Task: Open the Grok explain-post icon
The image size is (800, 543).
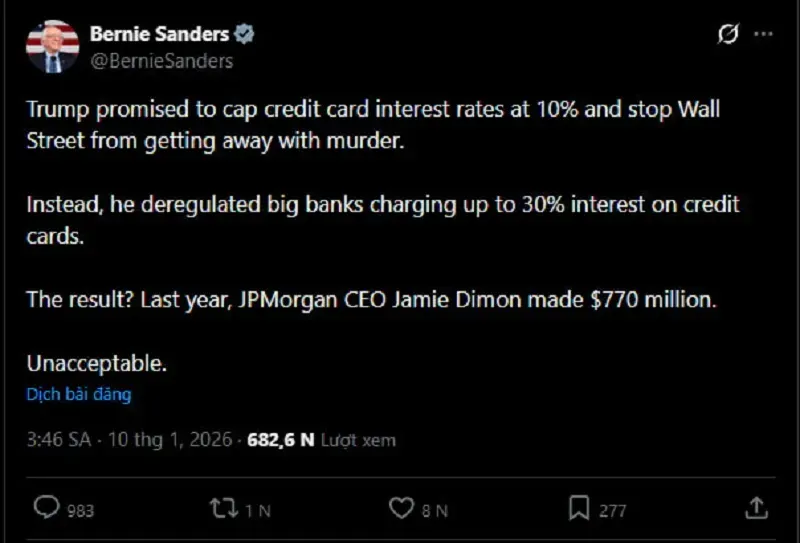Action: pos(729,35)
